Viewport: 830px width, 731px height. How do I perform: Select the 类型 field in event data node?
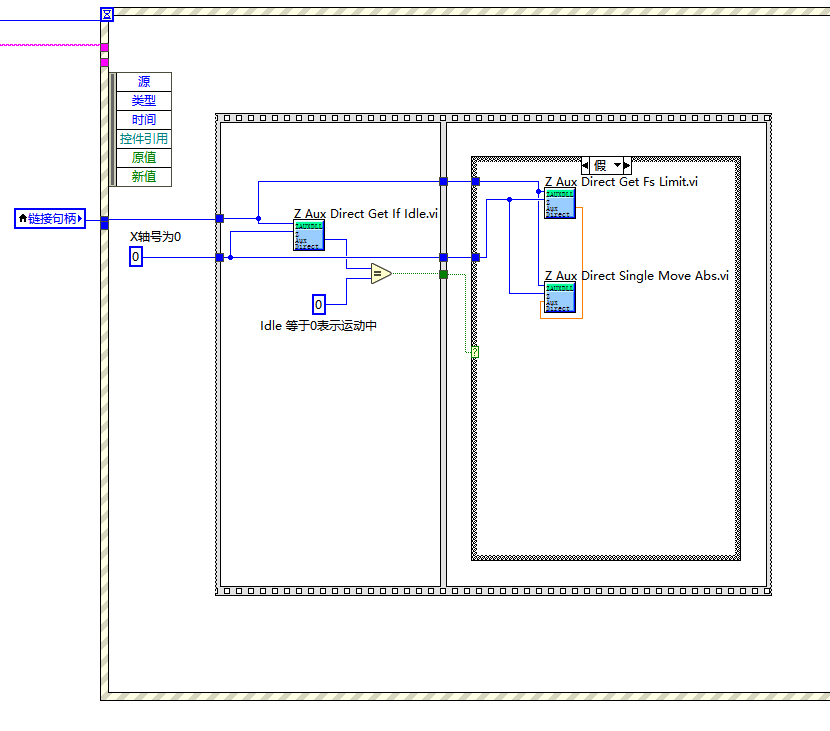[x=143, y=100]
